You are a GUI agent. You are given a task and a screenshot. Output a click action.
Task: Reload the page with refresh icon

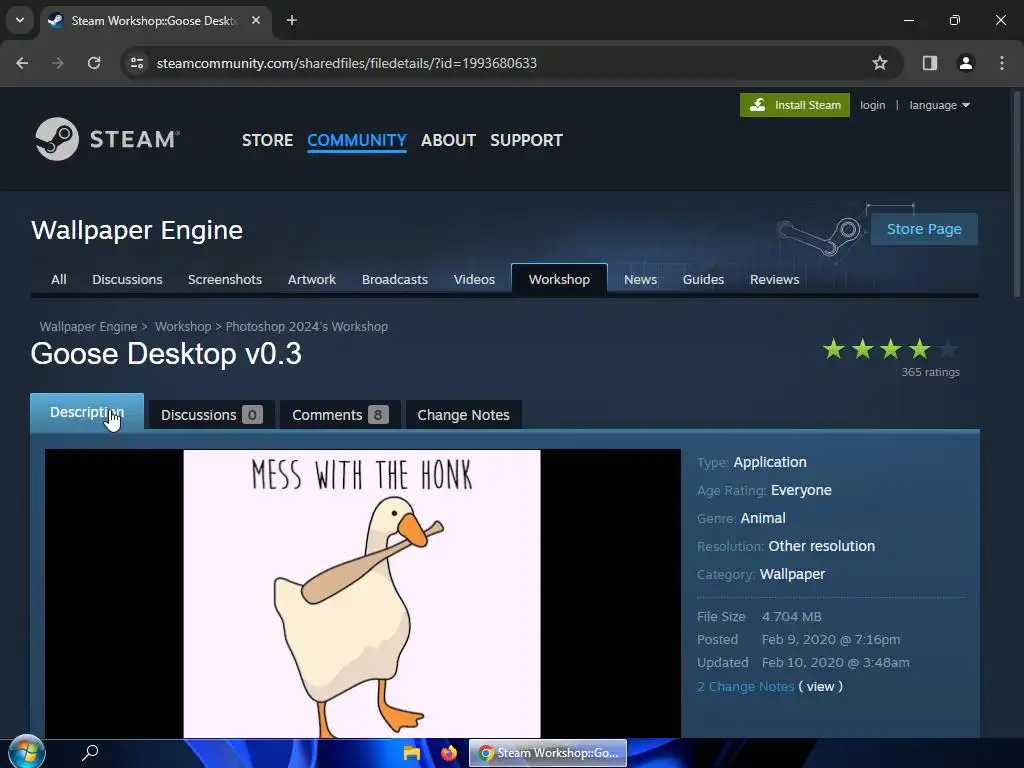point(94,63)
